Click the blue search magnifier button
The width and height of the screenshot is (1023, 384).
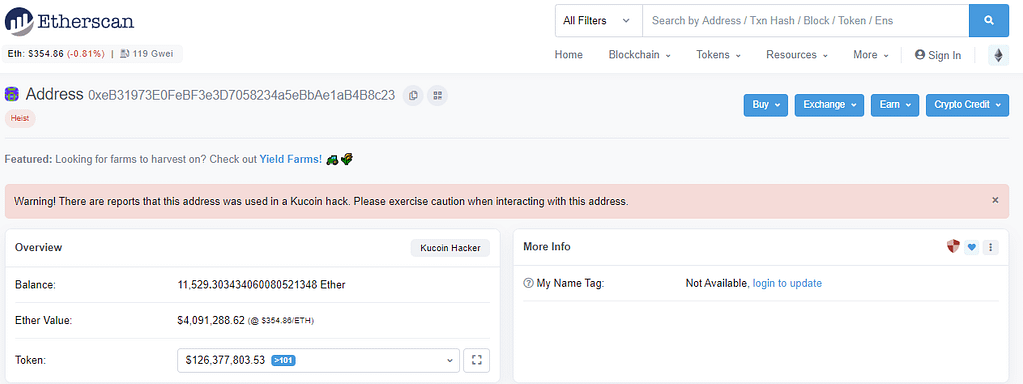click(x=989, y=21)
